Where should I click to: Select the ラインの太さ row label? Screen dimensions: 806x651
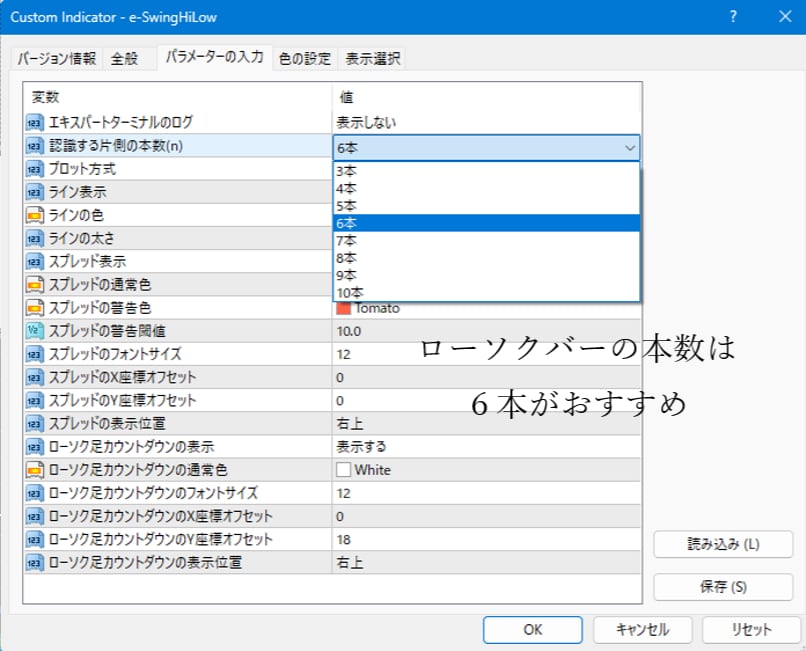point(81,238)
